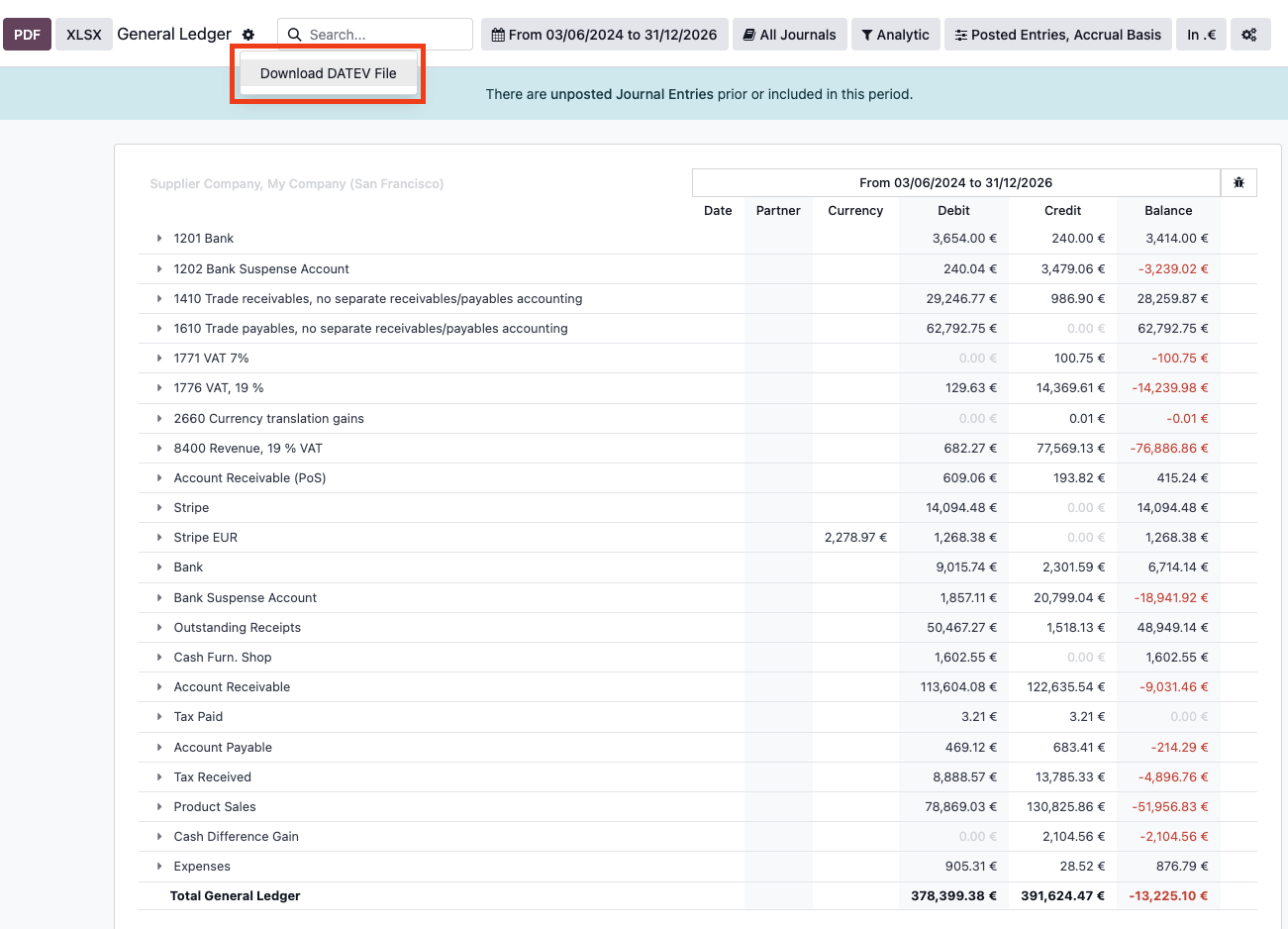
Task: Expand the Tax Received row
Action: point(159,776)
